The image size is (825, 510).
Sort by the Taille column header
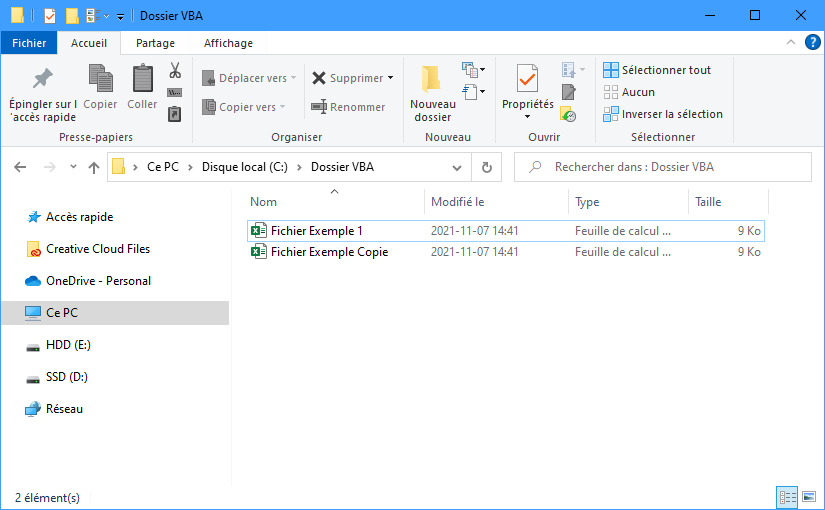[728, 202]
